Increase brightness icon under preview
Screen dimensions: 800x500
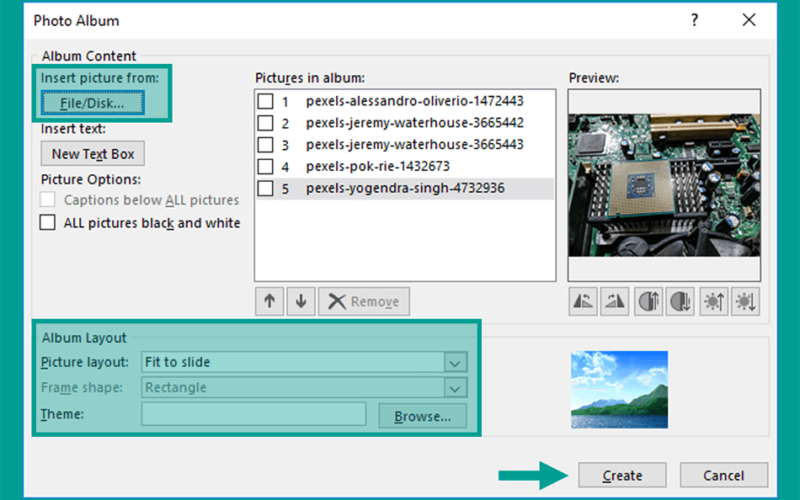tap(714, 302)
